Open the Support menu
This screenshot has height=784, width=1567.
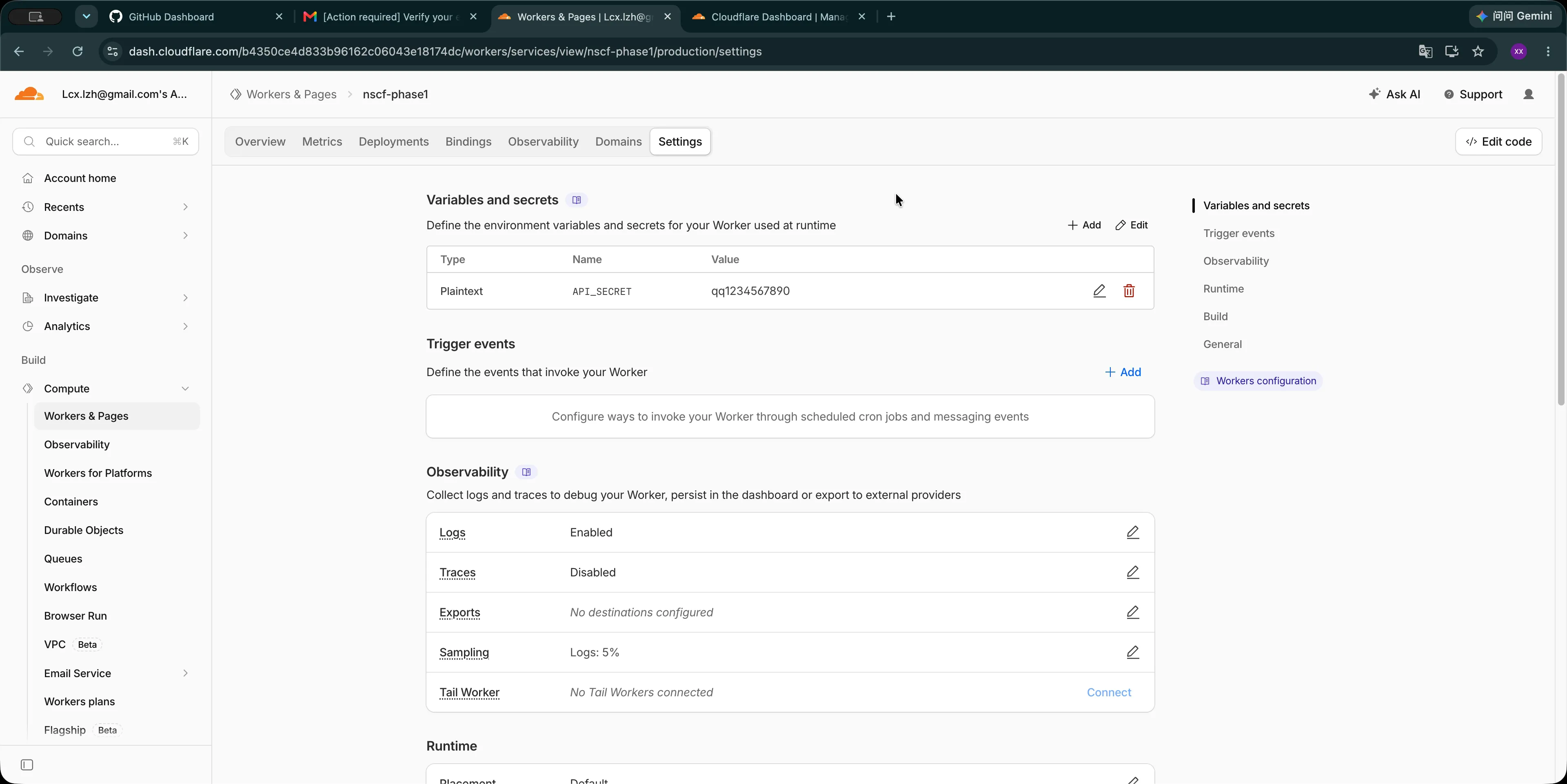(1473, 94)
